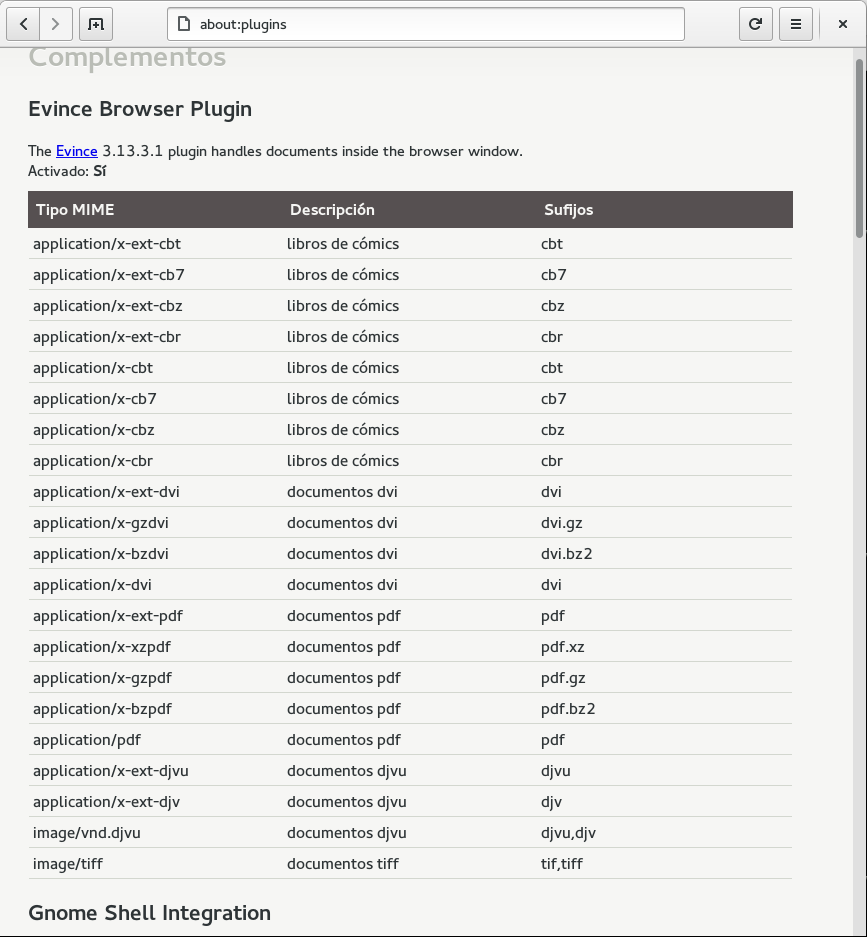The image size is (867, 937).
Task: Select the application/x-ext-dvi cell
Action: click(106, 492)
